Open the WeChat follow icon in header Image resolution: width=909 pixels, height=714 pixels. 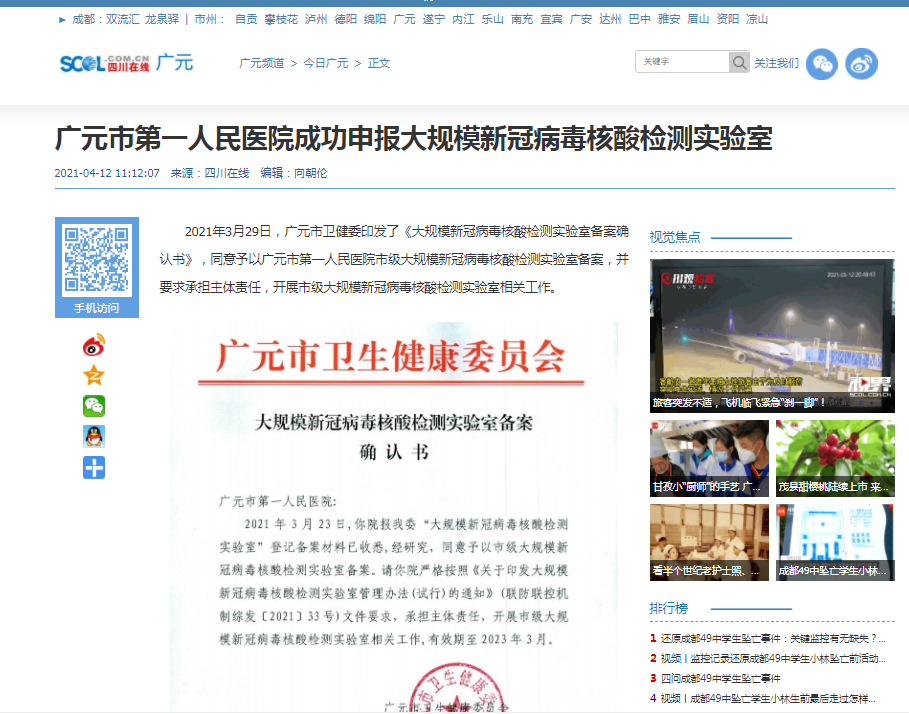822,64
